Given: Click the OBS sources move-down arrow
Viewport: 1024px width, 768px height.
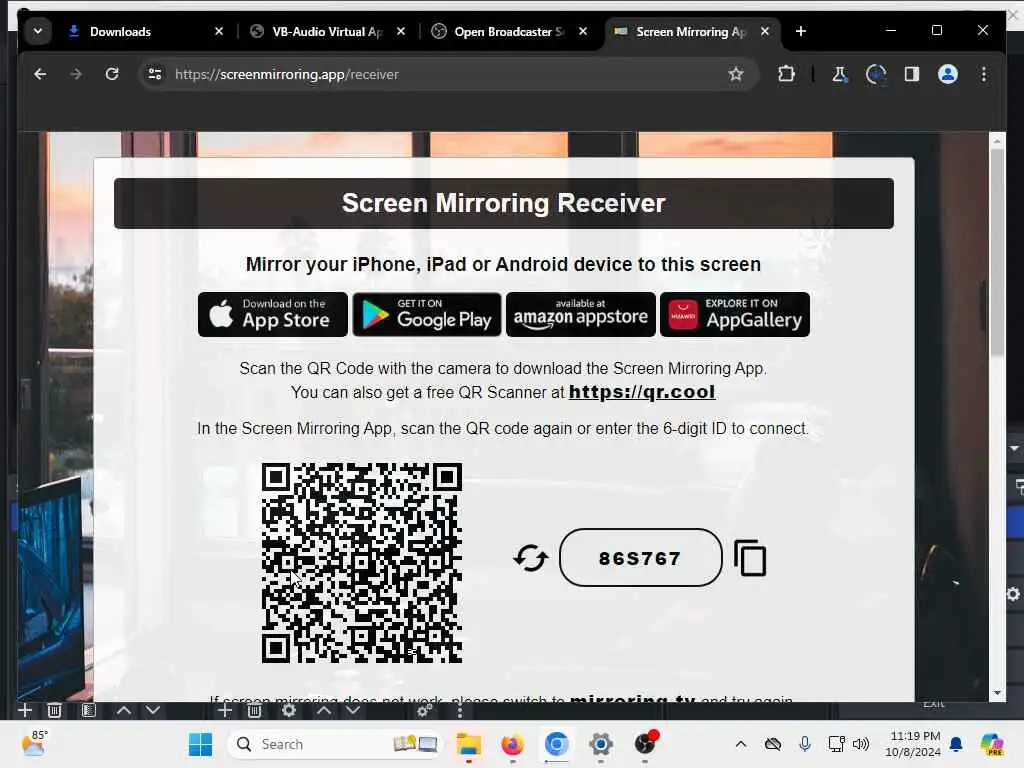Looking at the screenshot, I should point(353,710).
